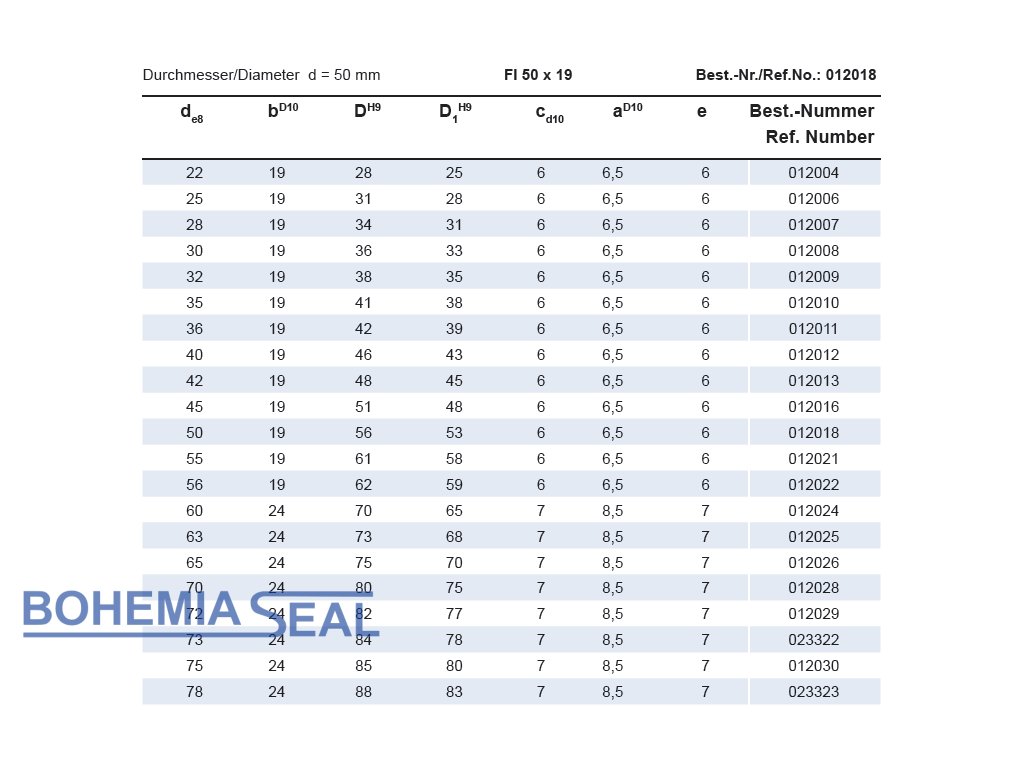
Task: Click the aD10 column header
Action: tap(627, 112)
